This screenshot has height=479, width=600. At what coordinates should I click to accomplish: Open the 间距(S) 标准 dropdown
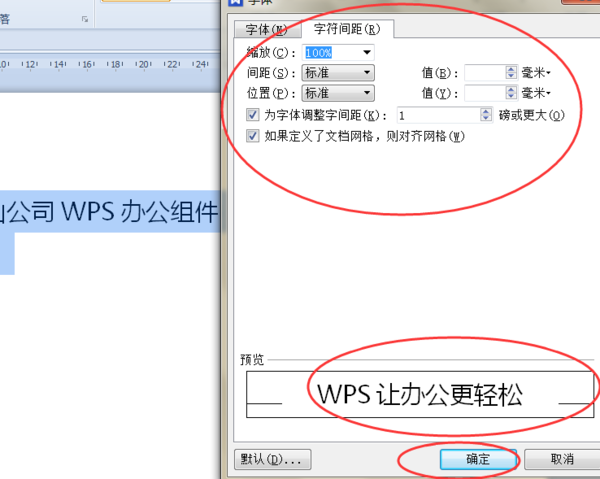338,72
